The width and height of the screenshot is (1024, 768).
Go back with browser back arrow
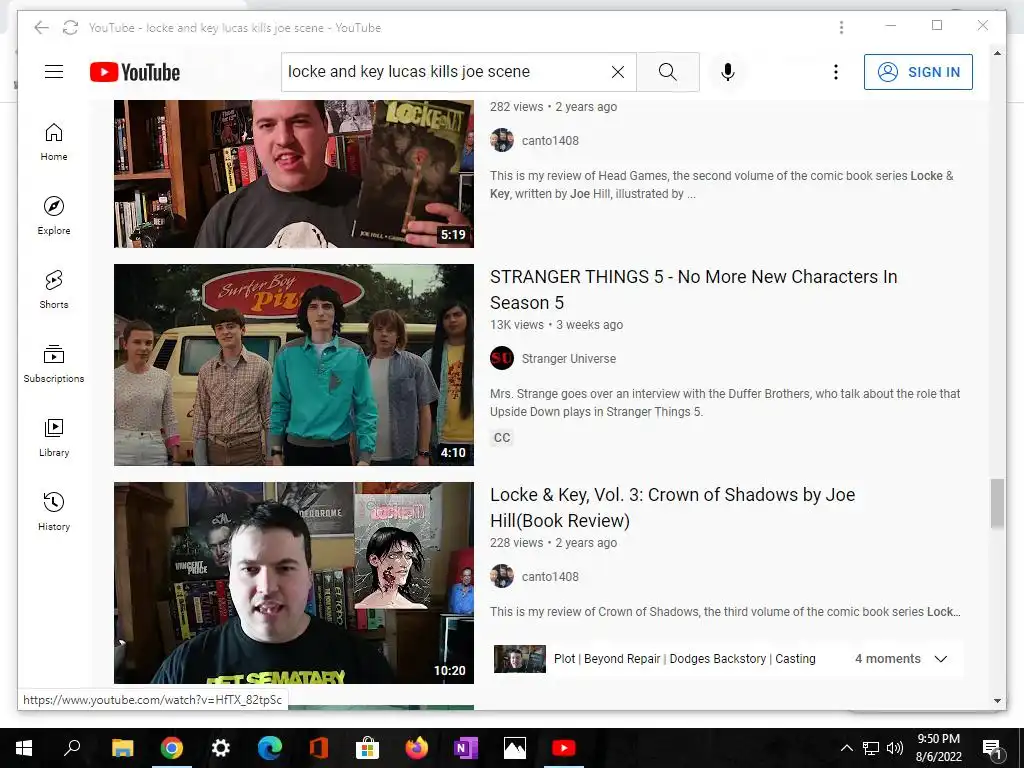(x=41, y=27)
